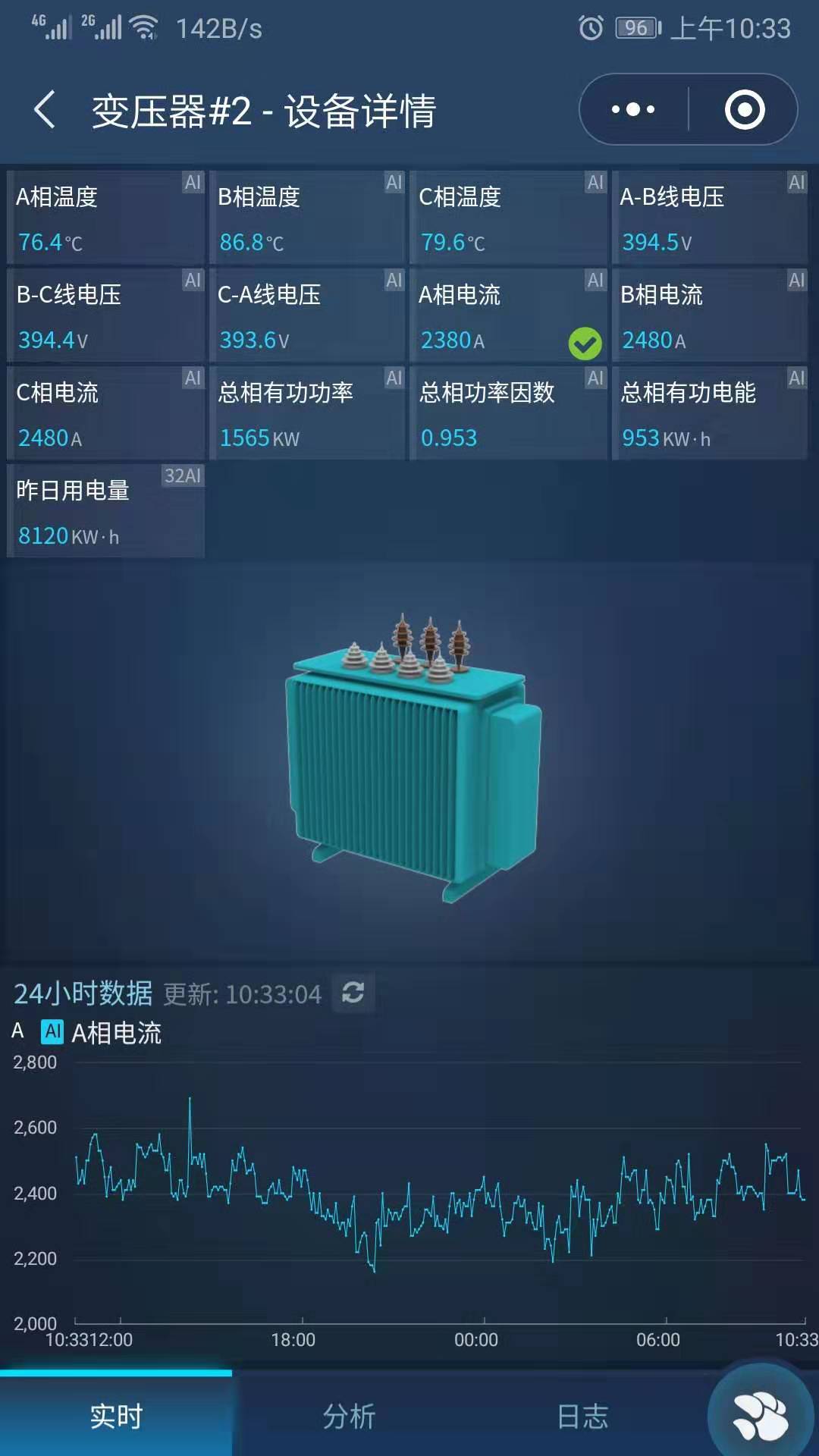Image resolution: width=819 pixels, height=1456 pixels.
Task: Select the A-B线电压 tile
Action: [710, 218]
